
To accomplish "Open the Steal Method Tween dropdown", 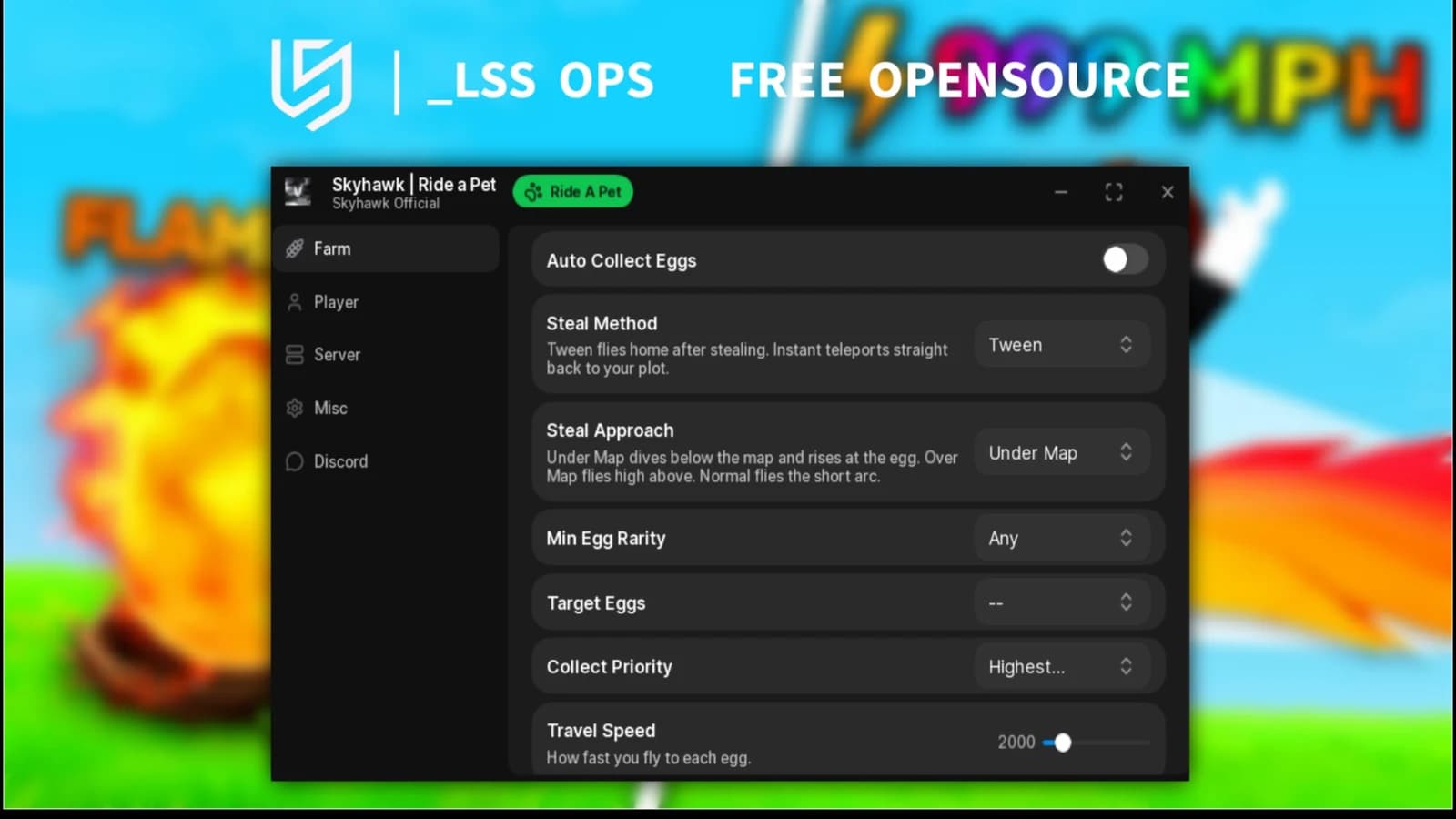I will [x=1061, y=345].
